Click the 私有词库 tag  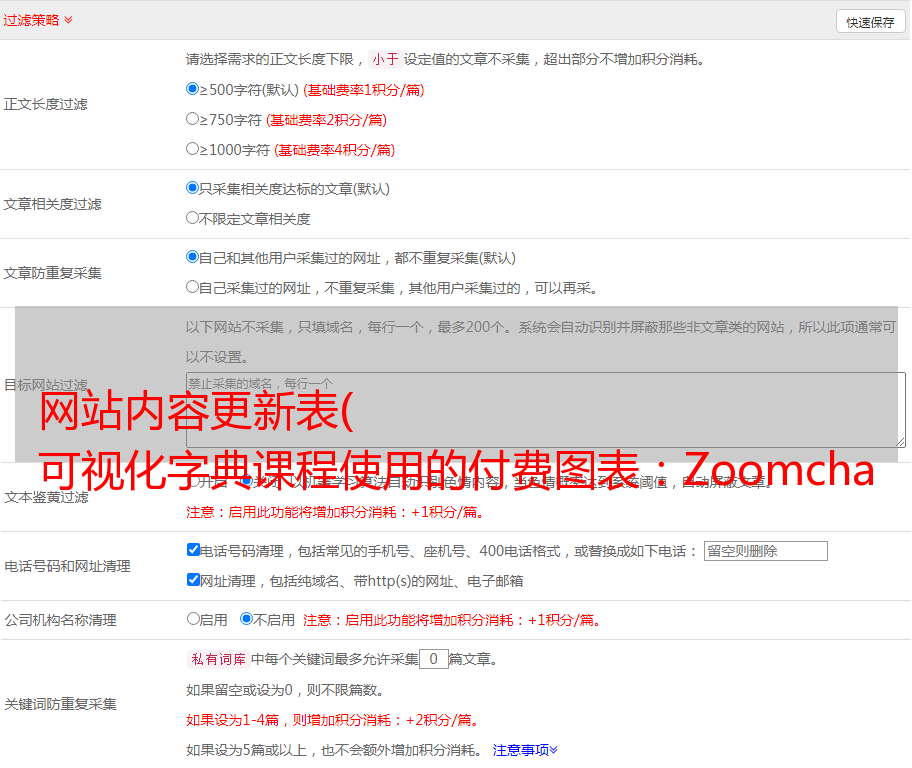[219, 659]
